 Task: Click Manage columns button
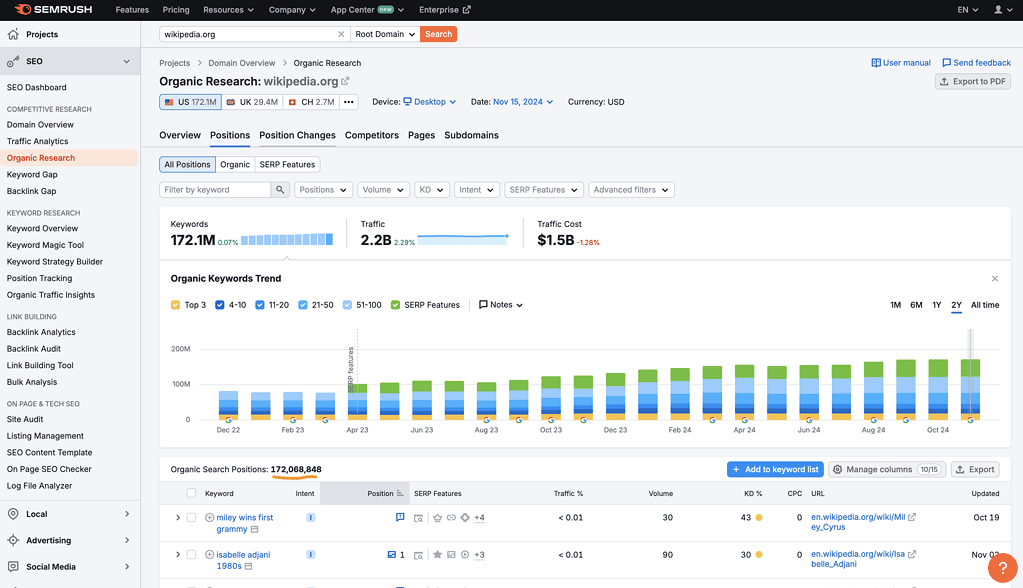point(887,469)
